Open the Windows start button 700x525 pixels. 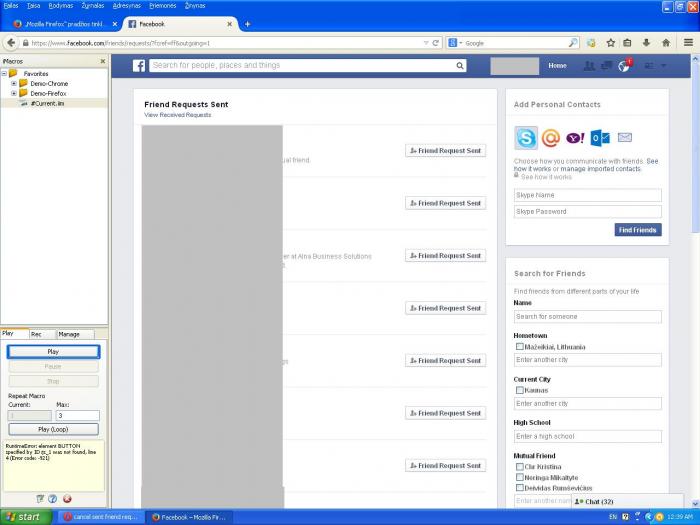pos(26,517)
